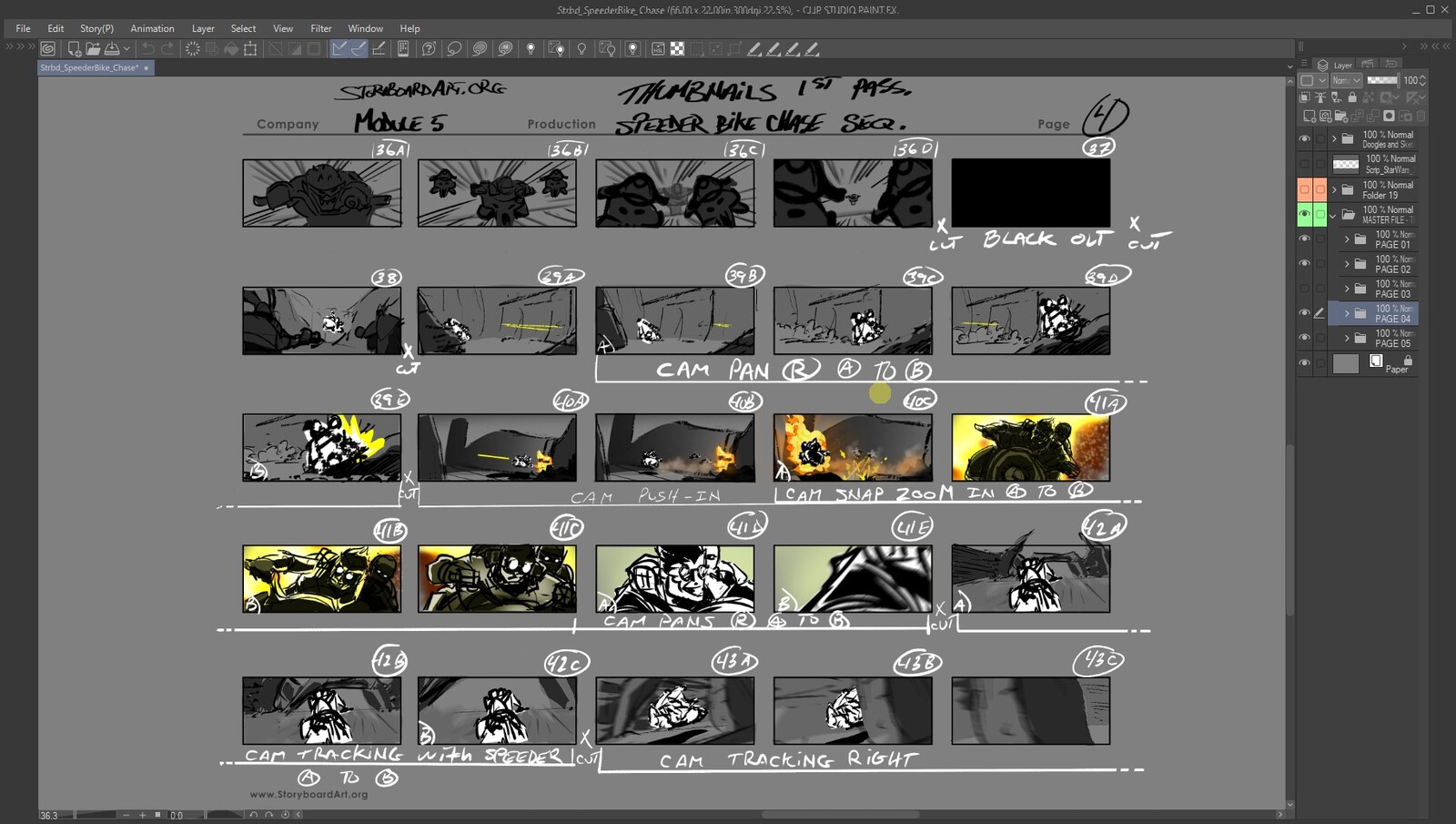
Task: Expand Folder 19 in layer list
Action: (x=1335, y=189)
